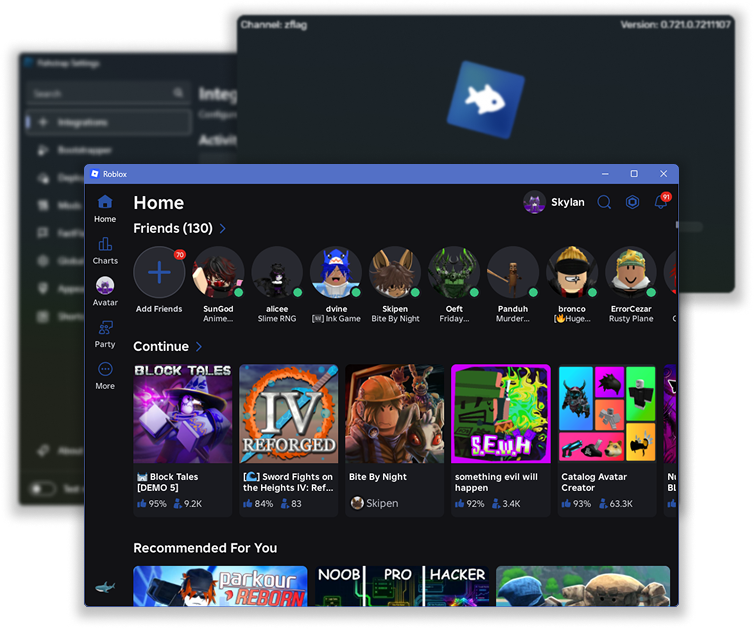Open Avatar in the Roblox sidebar

[105, 292]
